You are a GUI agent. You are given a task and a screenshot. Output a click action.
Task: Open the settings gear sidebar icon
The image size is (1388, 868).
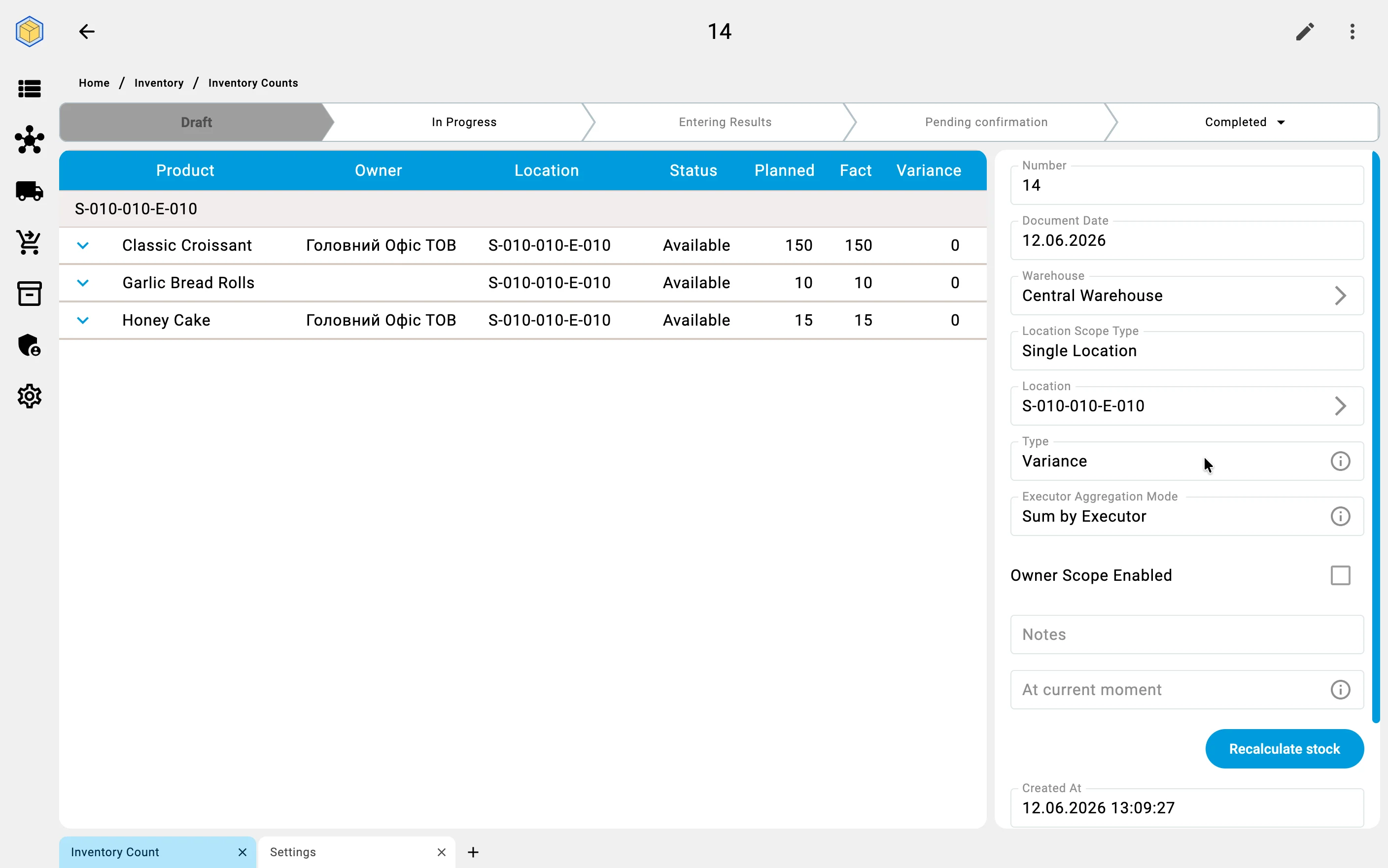click(x=29, y=396)
